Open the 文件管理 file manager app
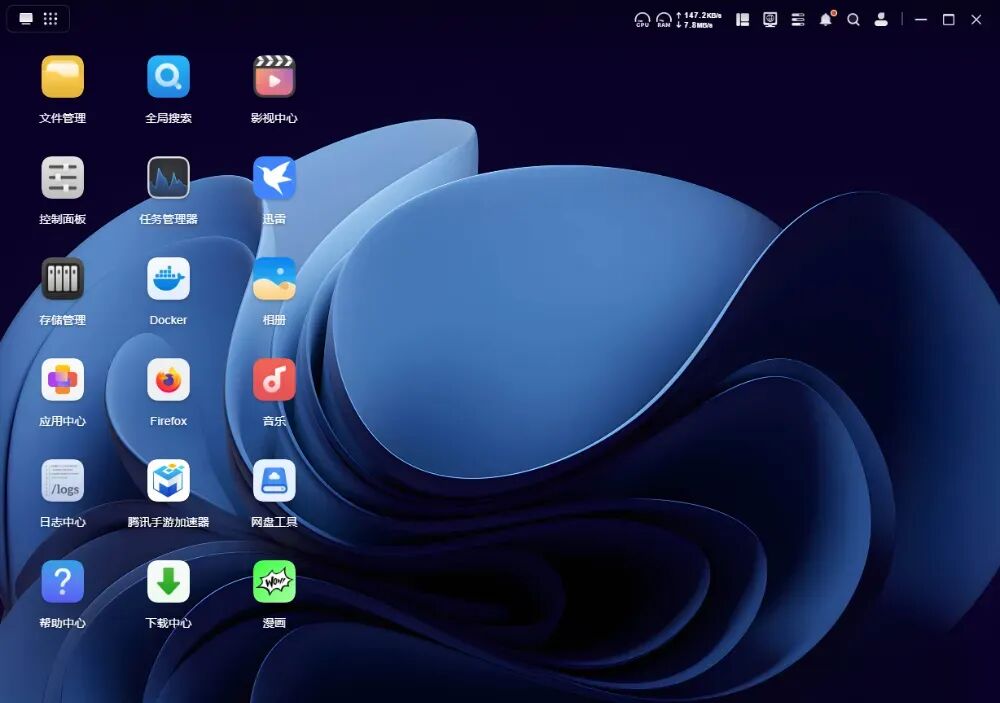The width and height of the screenshot is (1000, 703). [62, 77]
